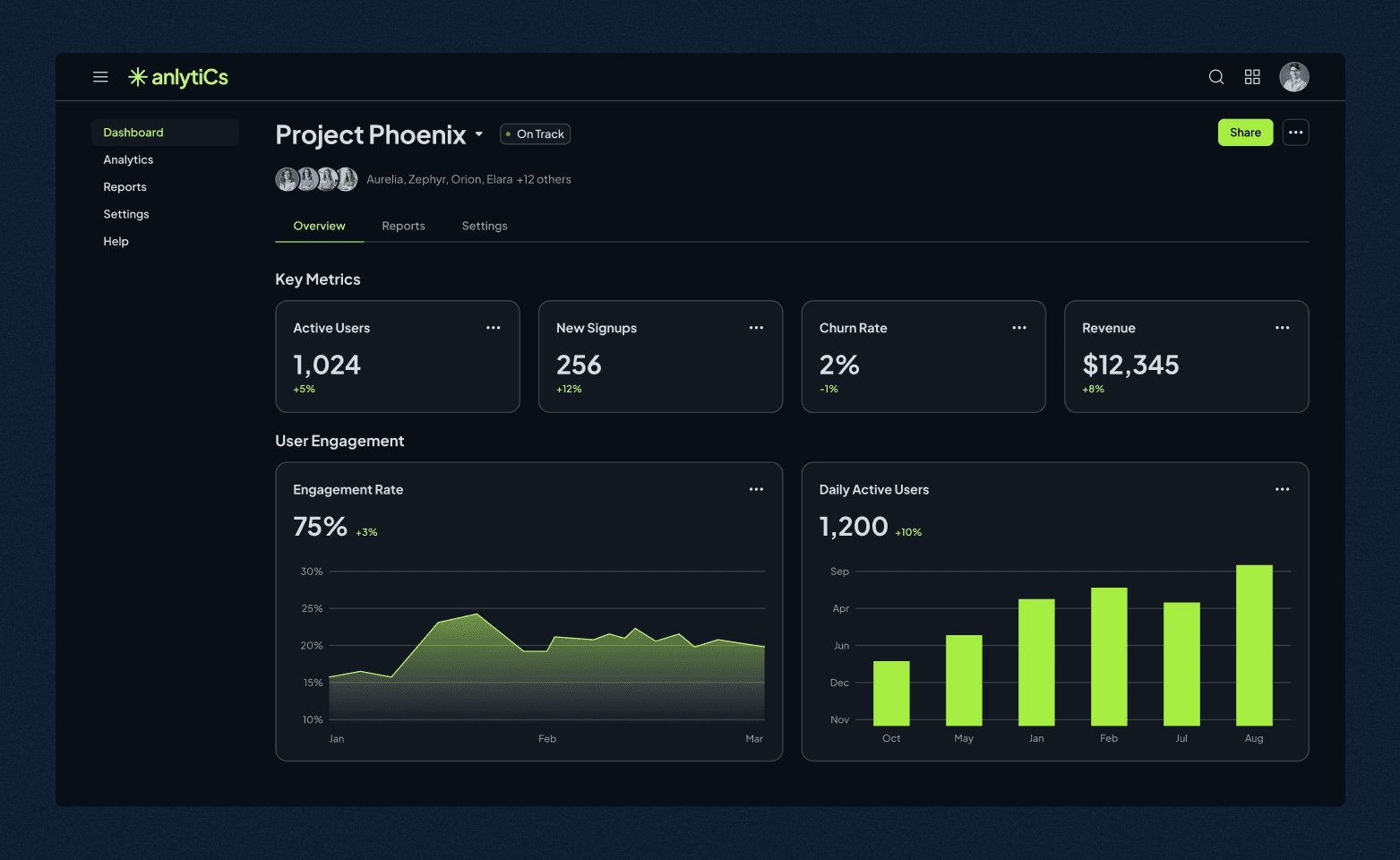Click the User Engagement section heading
The image size is (1400, 860).
pyautogui.click(x=339, y=441)
